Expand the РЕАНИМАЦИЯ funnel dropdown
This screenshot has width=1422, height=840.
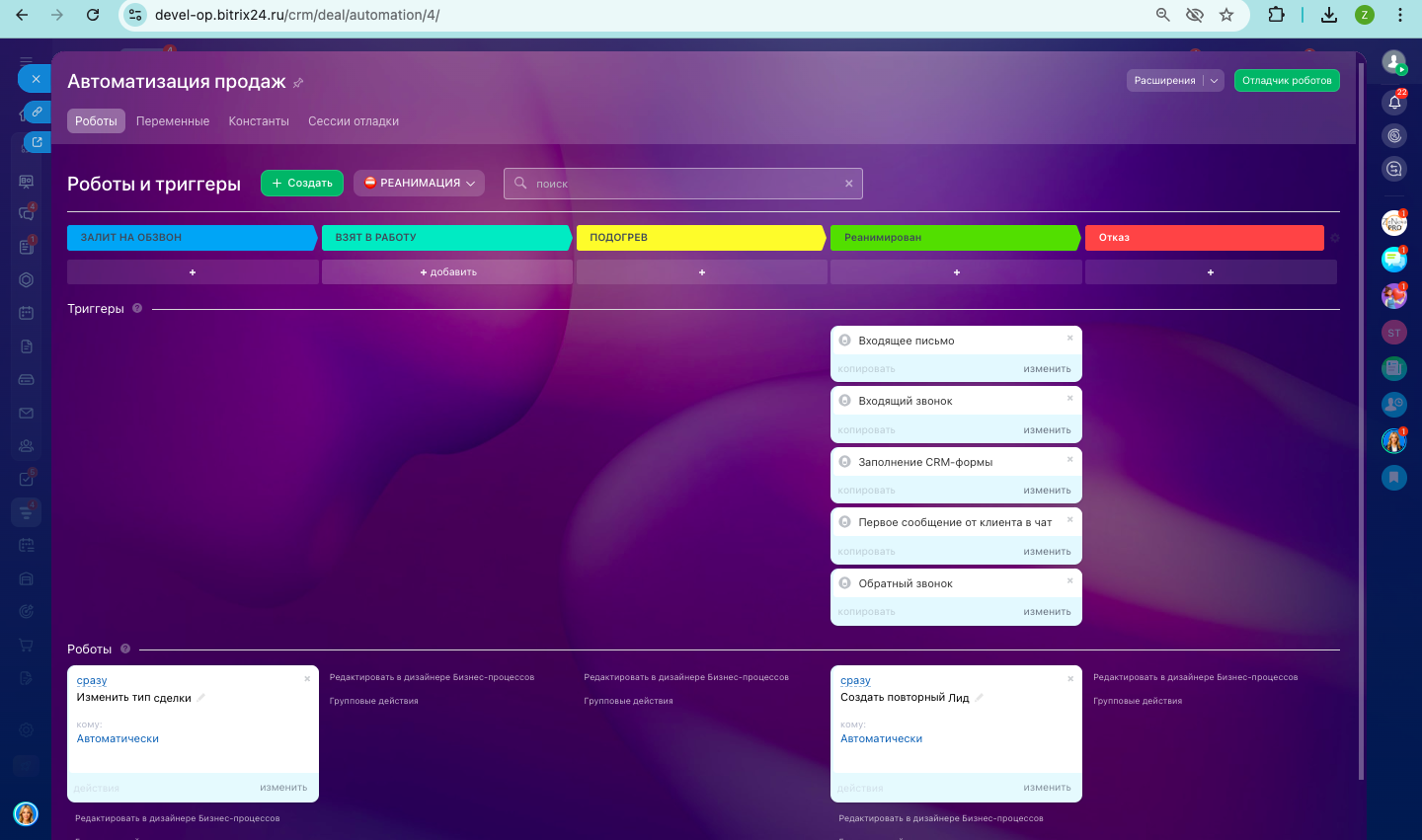[419, 183]
